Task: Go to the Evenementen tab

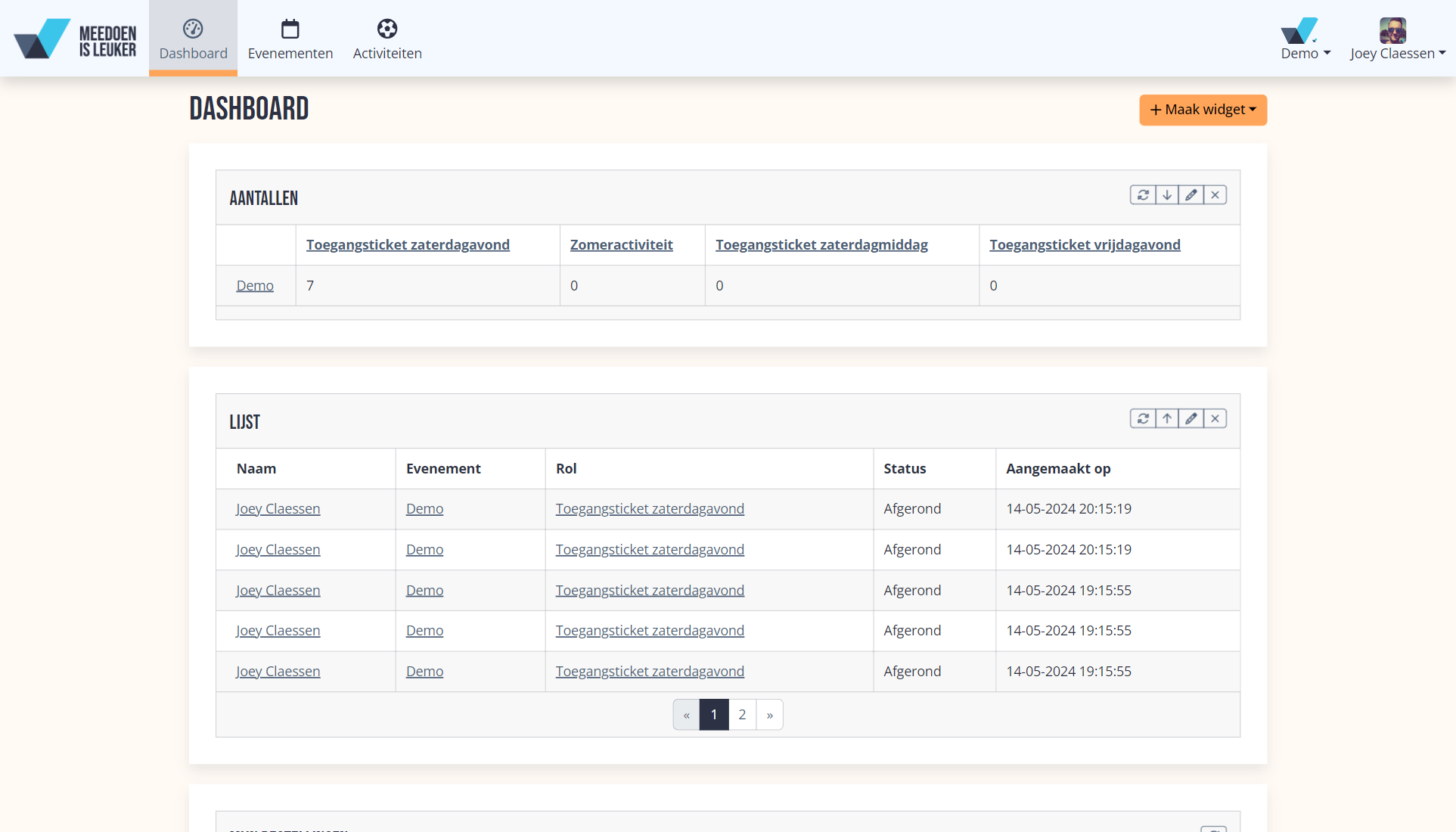Action: click(290, 39)
